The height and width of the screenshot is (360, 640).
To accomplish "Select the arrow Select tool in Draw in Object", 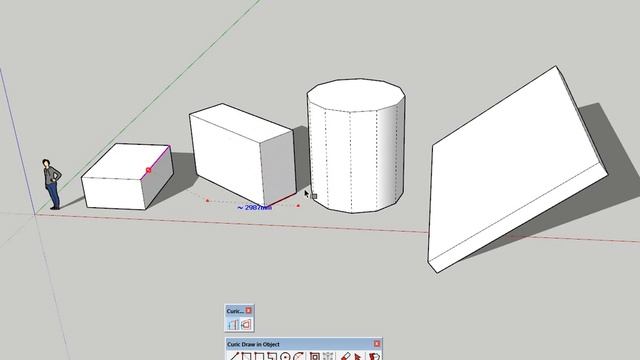I will click(358, 357).
